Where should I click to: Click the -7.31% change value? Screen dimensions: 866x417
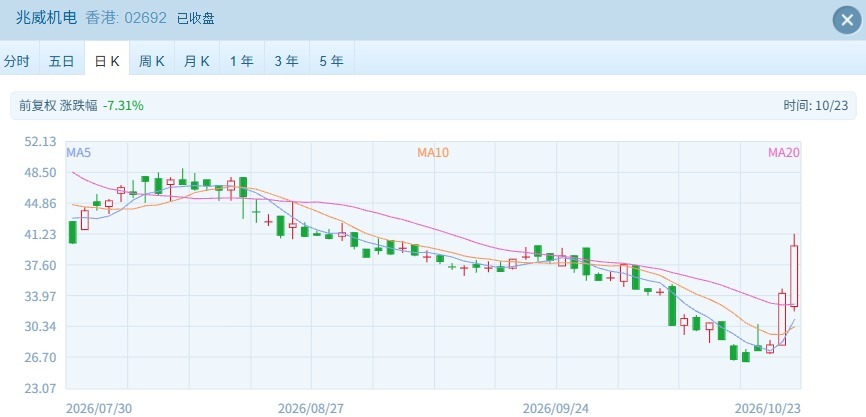(123, 105)
